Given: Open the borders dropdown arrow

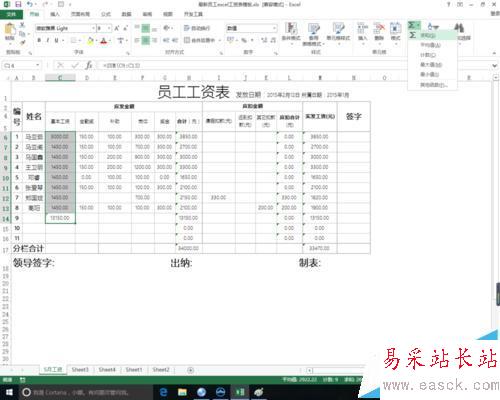Looking at the screenshot, I should click(x=80, y=40).
